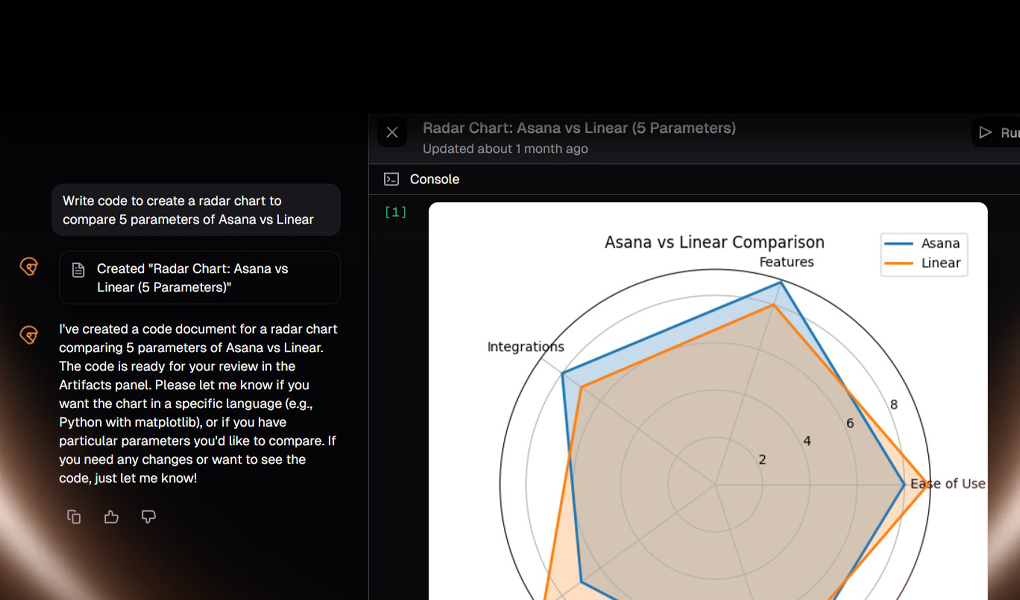Give thumbs down to the response
This screenshot has height=600, width=1020.
(x=149, y=517)
